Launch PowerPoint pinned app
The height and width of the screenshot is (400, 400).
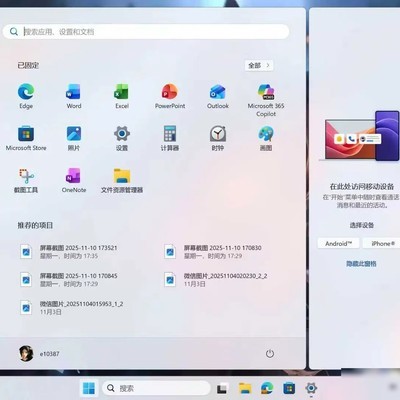click(x=170, y=96)
